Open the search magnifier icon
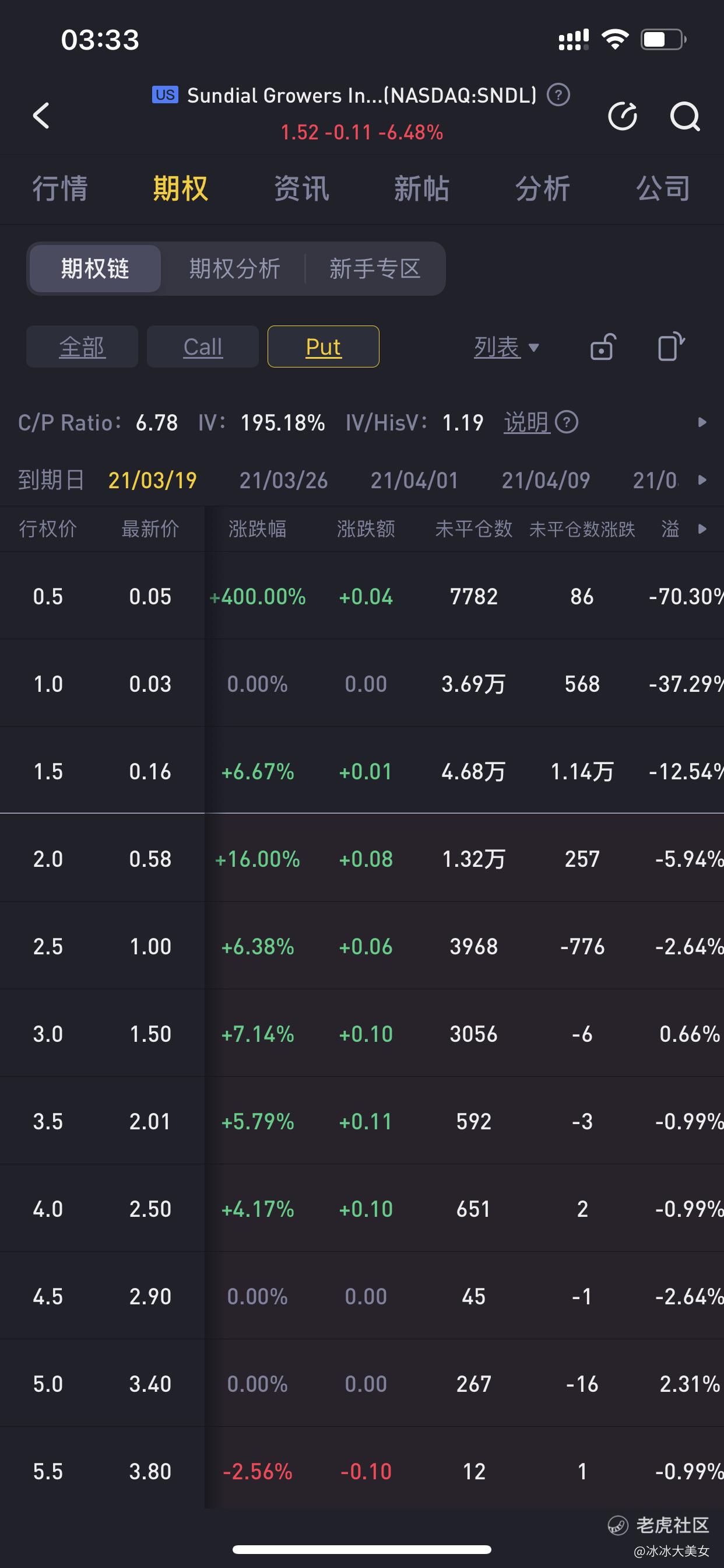The image size is (724, 1568). pyautogui.click(x=684, y=116)
